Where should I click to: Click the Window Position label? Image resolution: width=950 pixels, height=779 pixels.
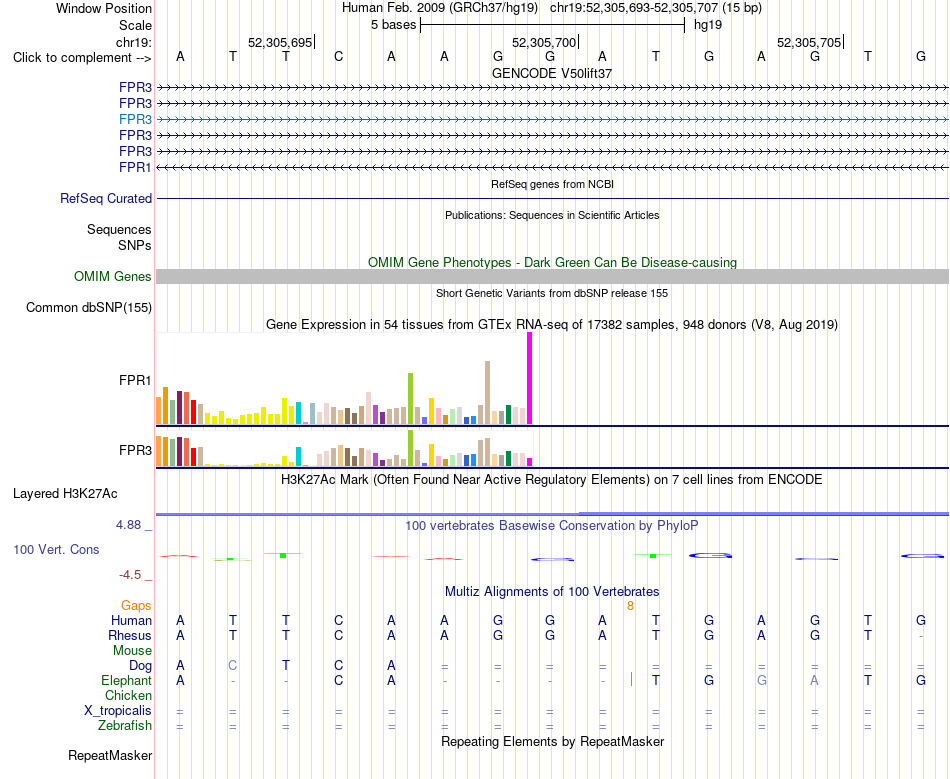pos(104,8)
